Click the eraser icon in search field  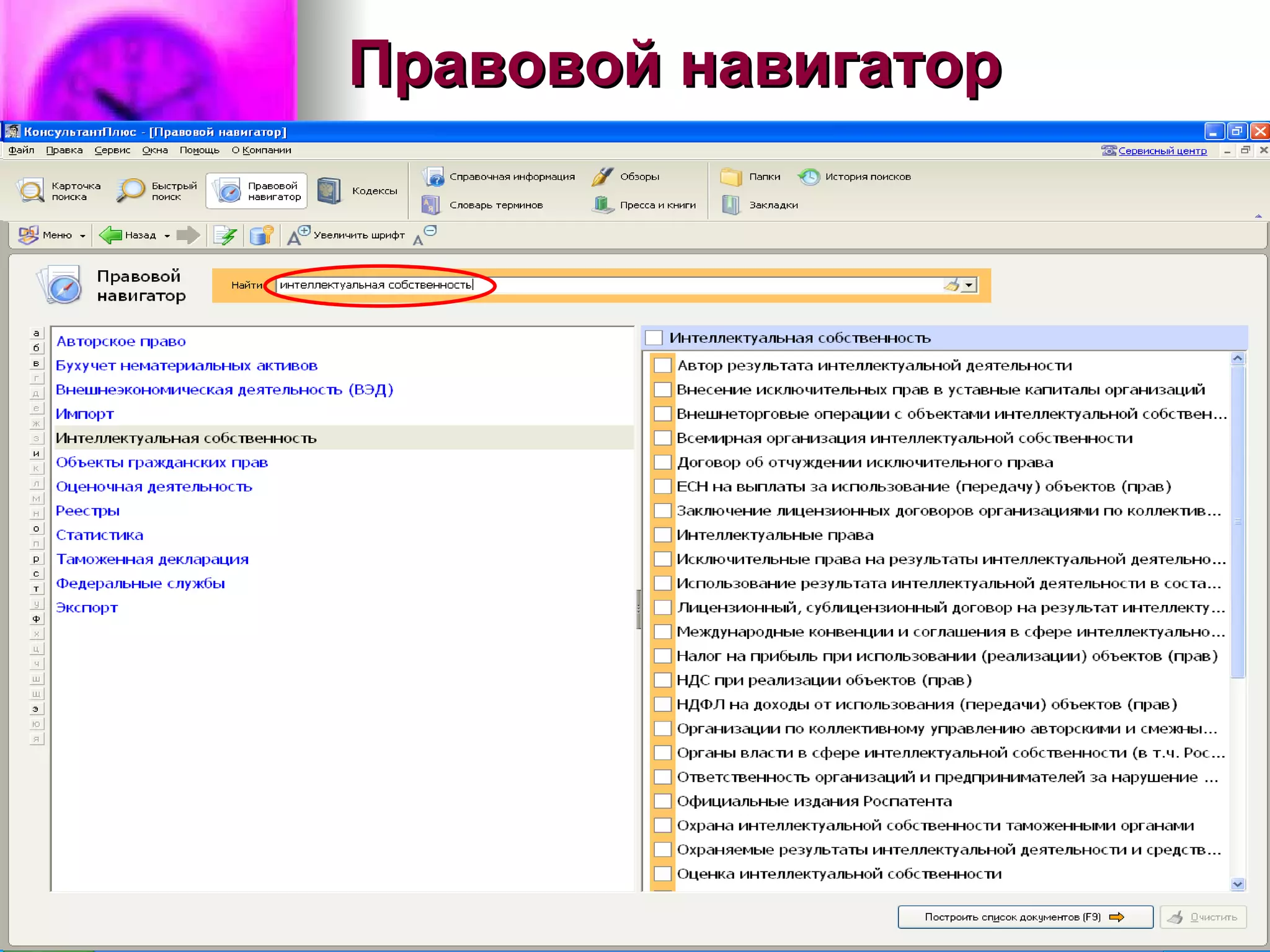[951, 284]
